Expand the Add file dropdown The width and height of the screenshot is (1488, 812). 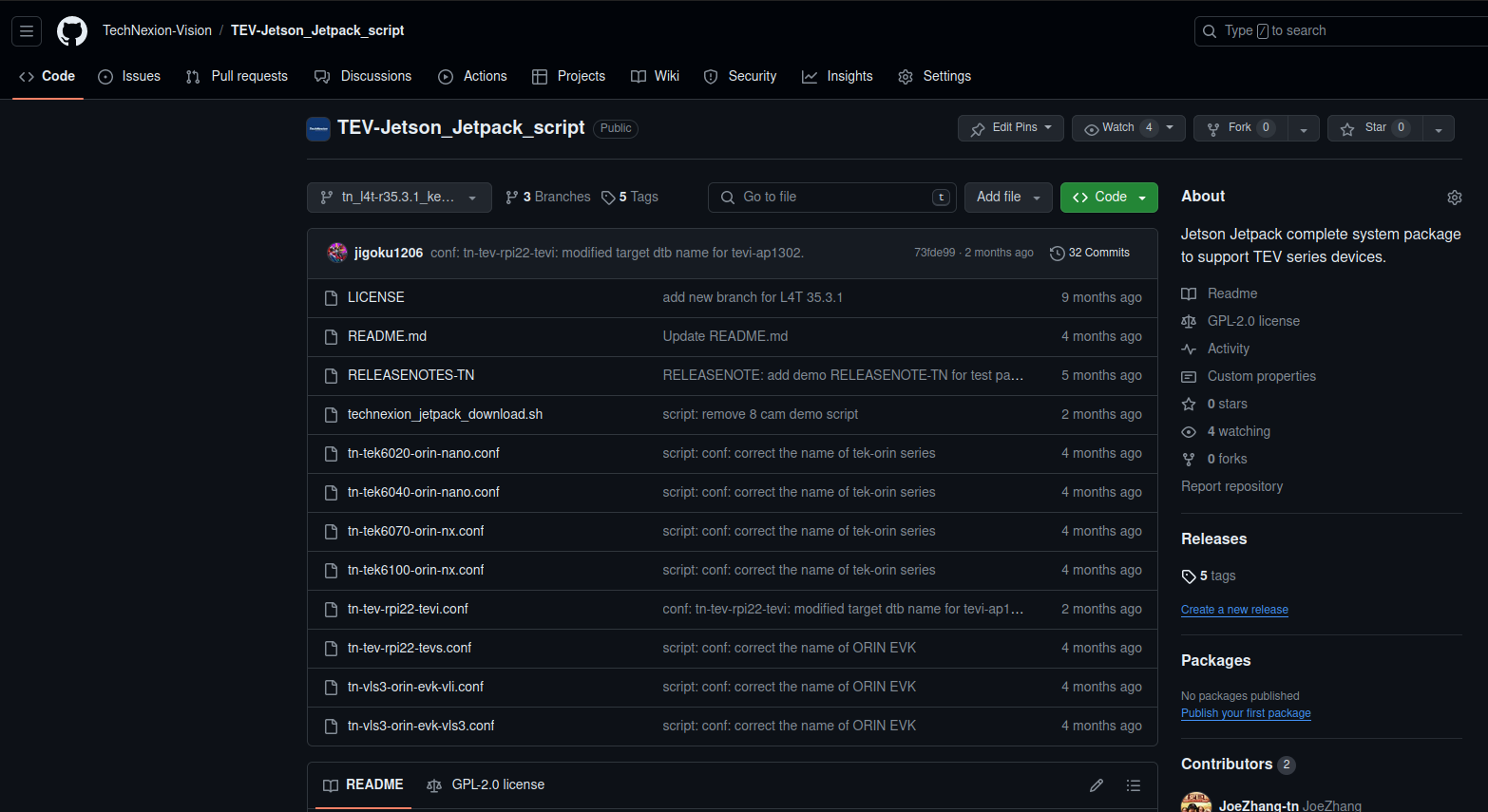(1008, 198)
